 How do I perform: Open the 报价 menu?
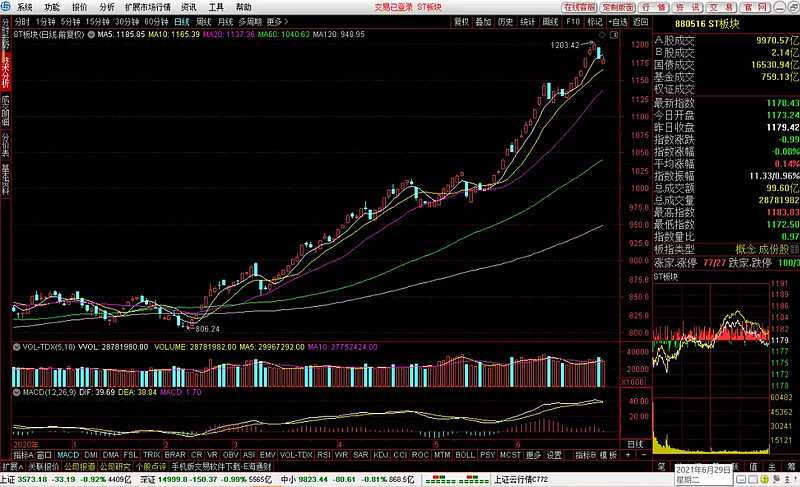coord(80,7)
